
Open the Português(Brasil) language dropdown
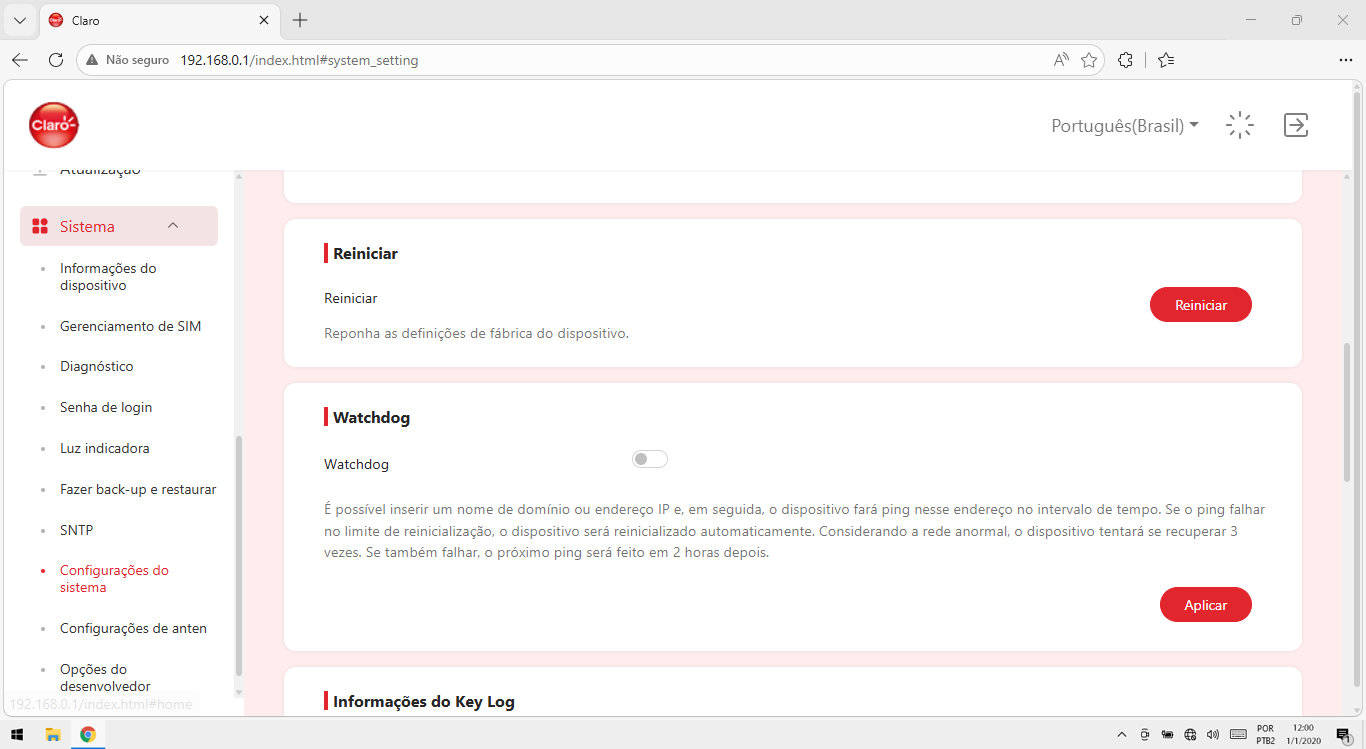1125,126
